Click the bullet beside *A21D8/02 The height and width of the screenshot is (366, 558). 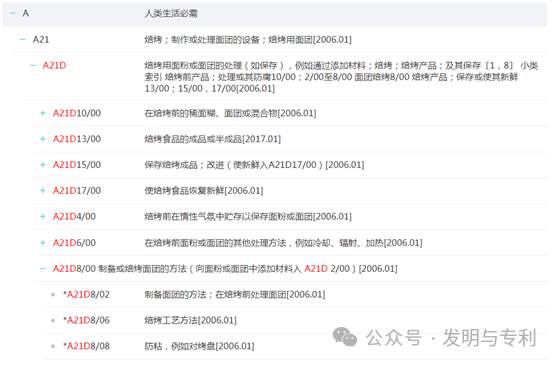(x=53, y=295)
